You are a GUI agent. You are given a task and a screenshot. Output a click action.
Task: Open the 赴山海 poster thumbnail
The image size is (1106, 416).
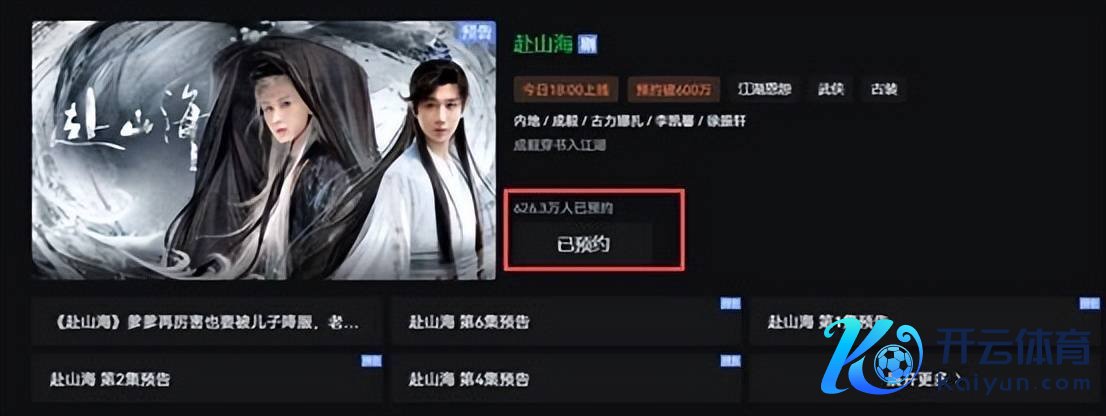pos(264,149)
